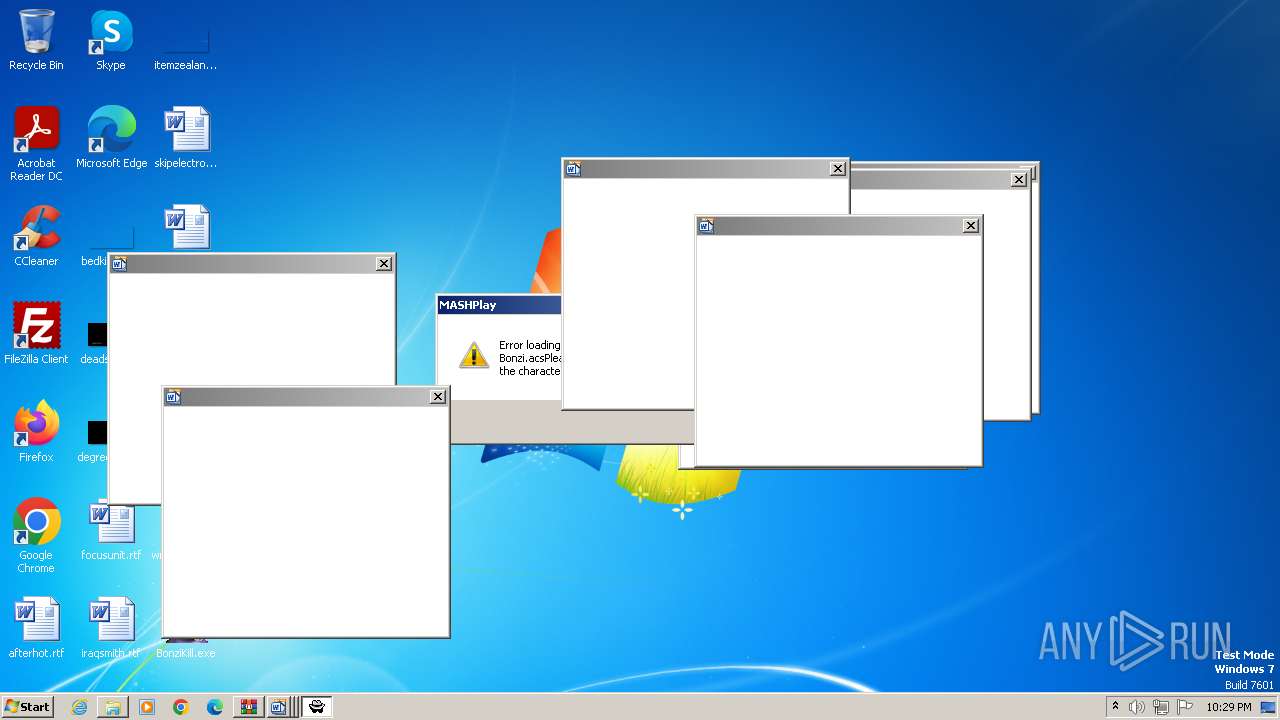Open the Start menu

(x=27, y=707)
